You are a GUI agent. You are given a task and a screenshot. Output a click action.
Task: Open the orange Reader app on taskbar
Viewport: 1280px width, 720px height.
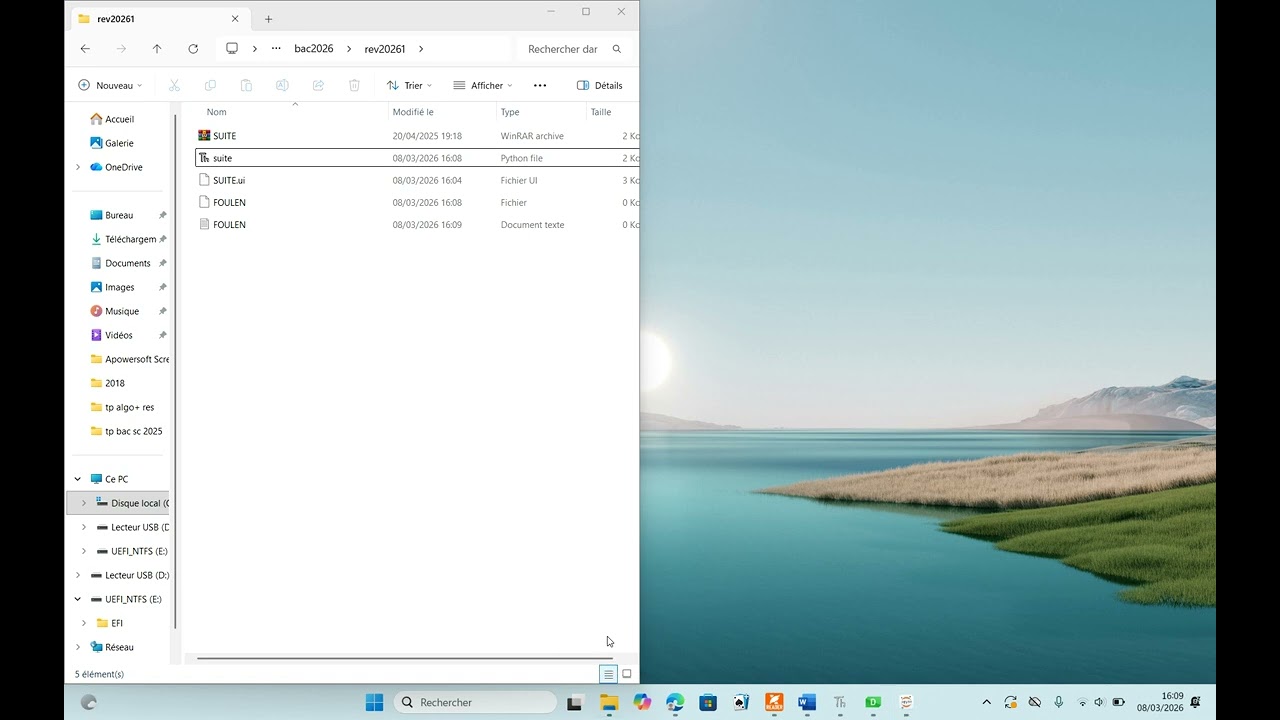(774, 703)
